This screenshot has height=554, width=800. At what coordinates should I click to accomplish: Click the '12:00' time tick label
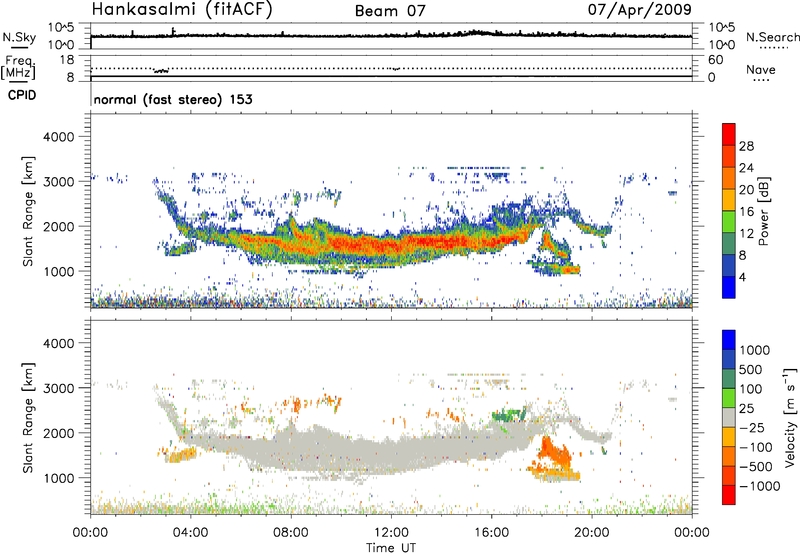point(391,533)
